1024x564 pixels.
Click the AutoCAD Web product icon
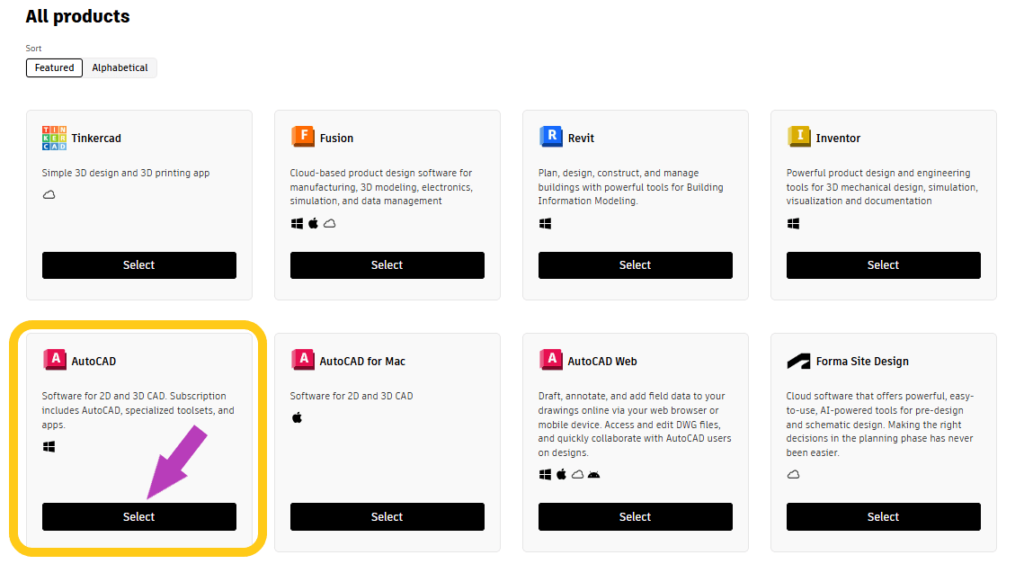550,360
